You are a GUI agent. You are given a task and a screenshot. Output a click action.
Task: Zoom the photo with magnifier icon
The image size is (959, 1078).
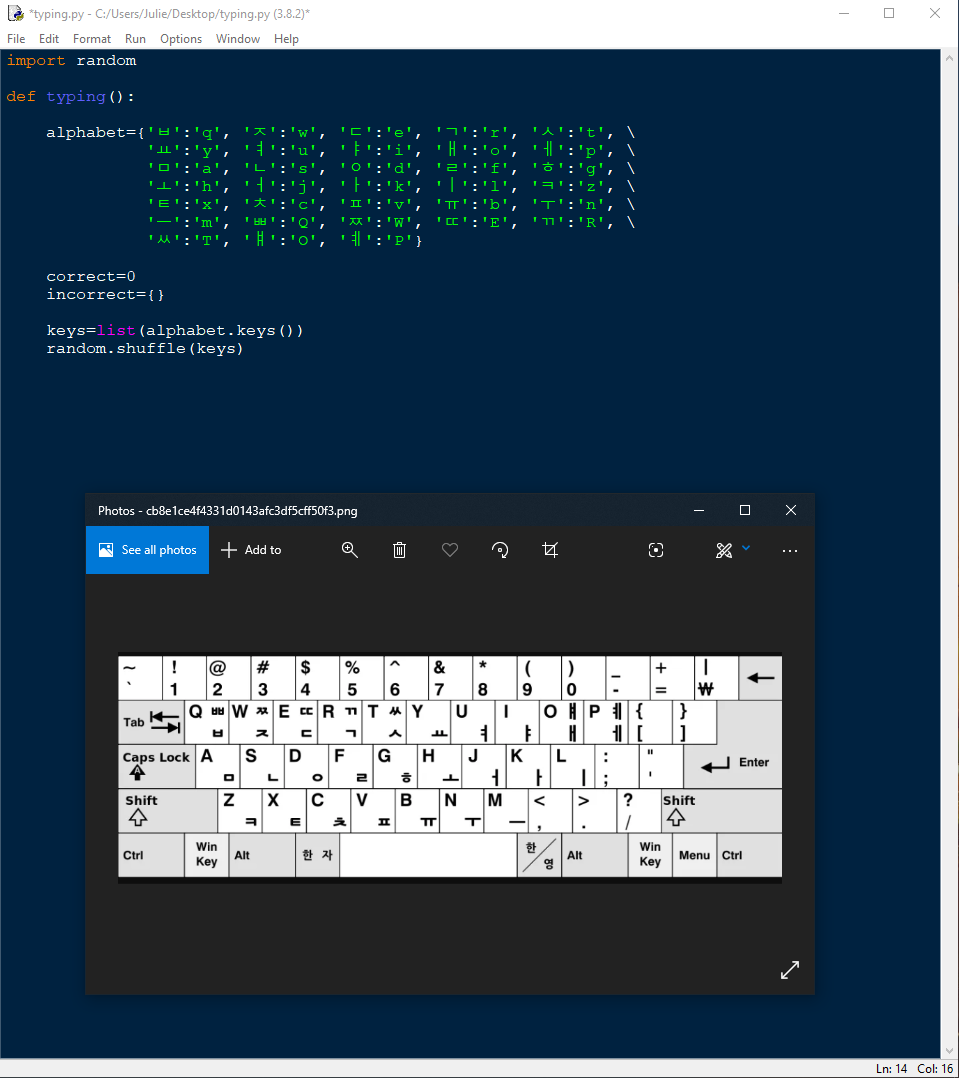coord(350,550)
